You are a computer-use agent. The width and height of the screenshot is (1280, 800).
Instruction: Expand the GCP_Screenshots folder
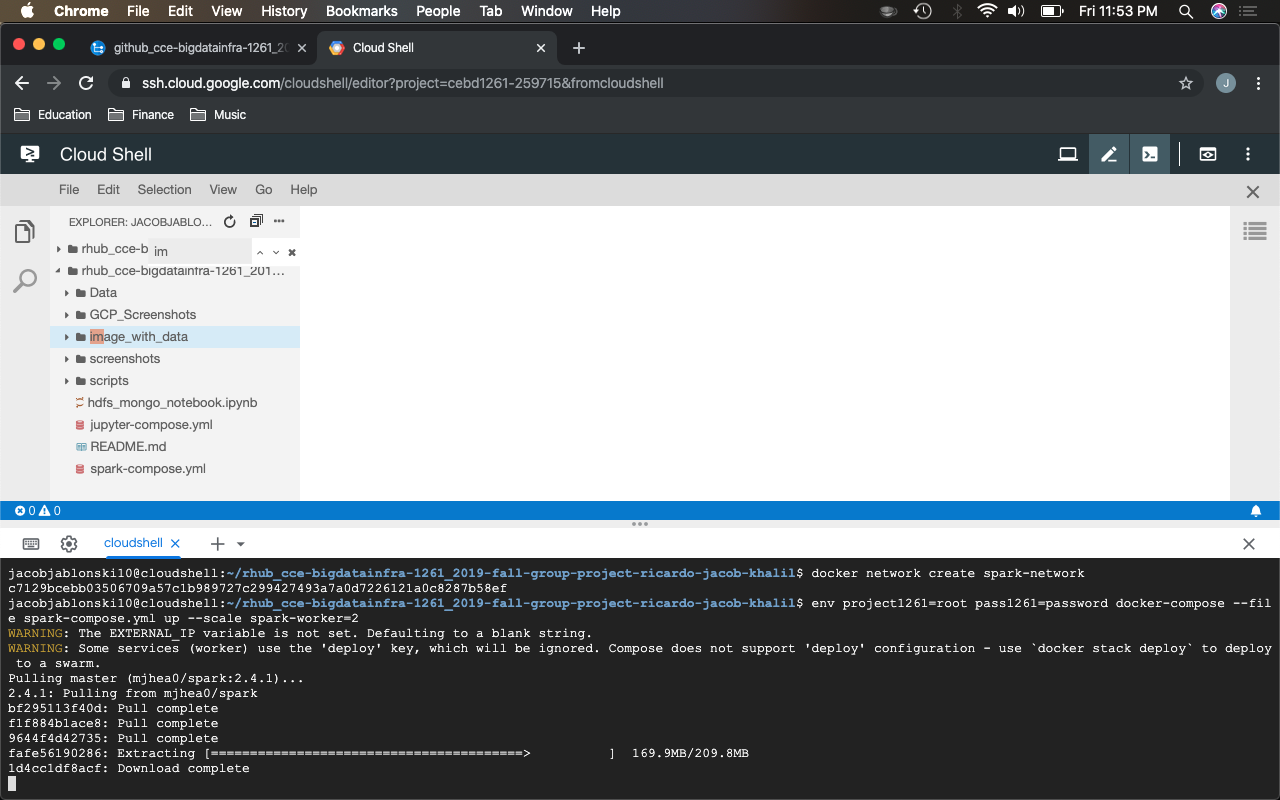(x=67, y=315)
